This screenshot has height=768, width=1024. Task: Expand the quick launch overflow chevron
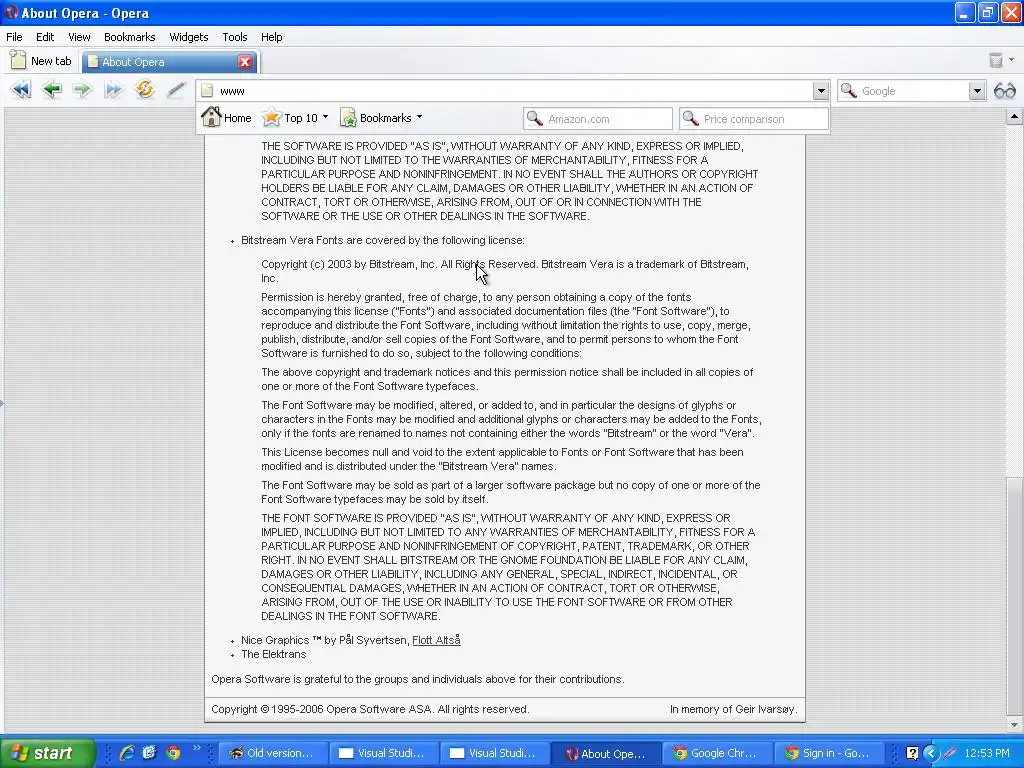[x=197, y=748]
